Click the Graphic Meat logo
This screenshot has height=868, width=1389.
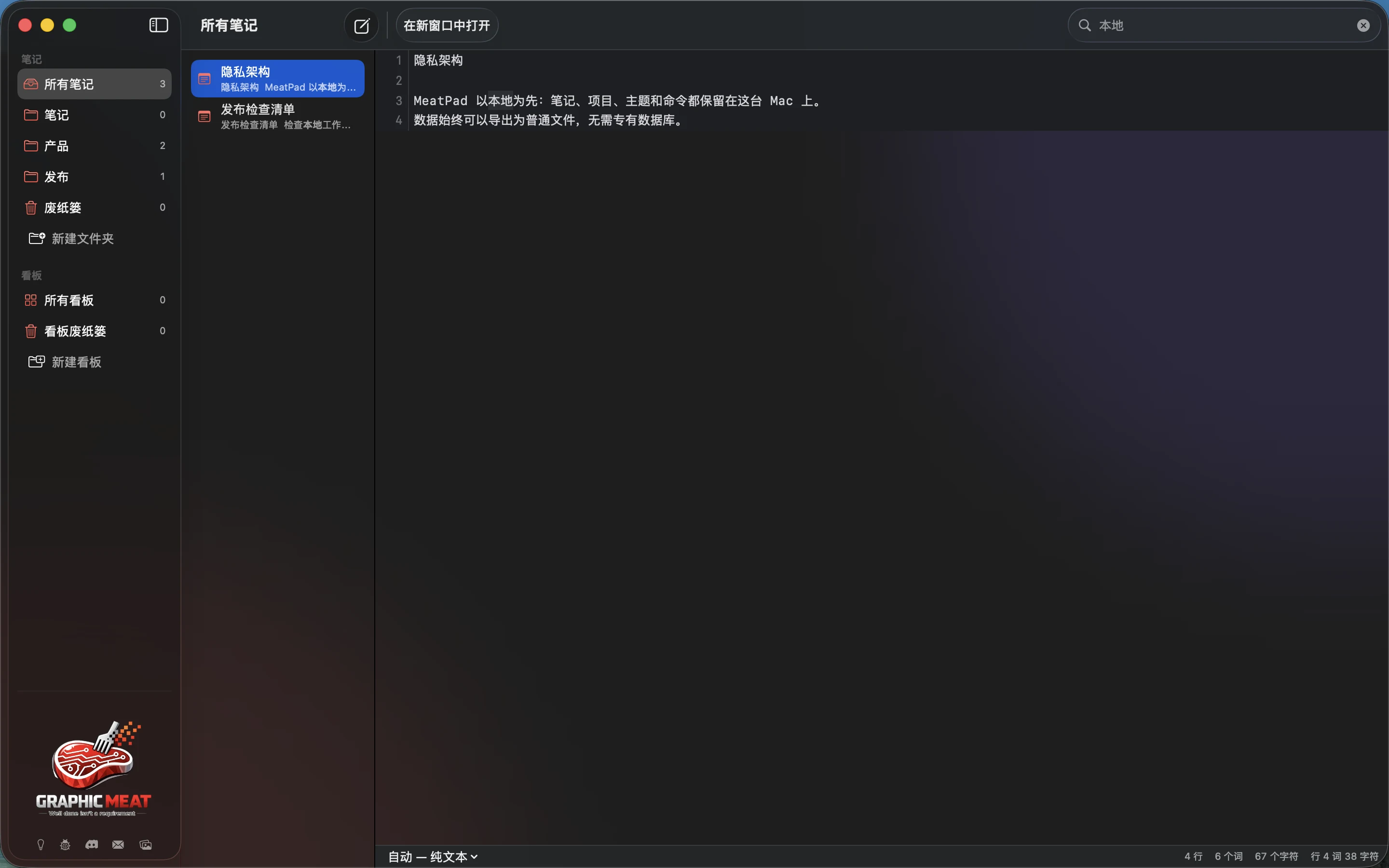click(94, 769)
